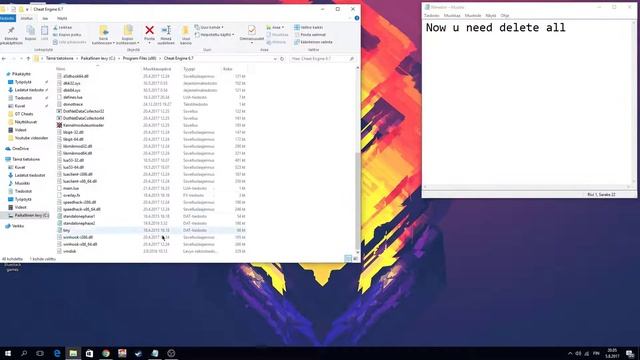Click taskbar search magnifier icon
This screenshot has width=640, height=360.
tap(24, 353)
